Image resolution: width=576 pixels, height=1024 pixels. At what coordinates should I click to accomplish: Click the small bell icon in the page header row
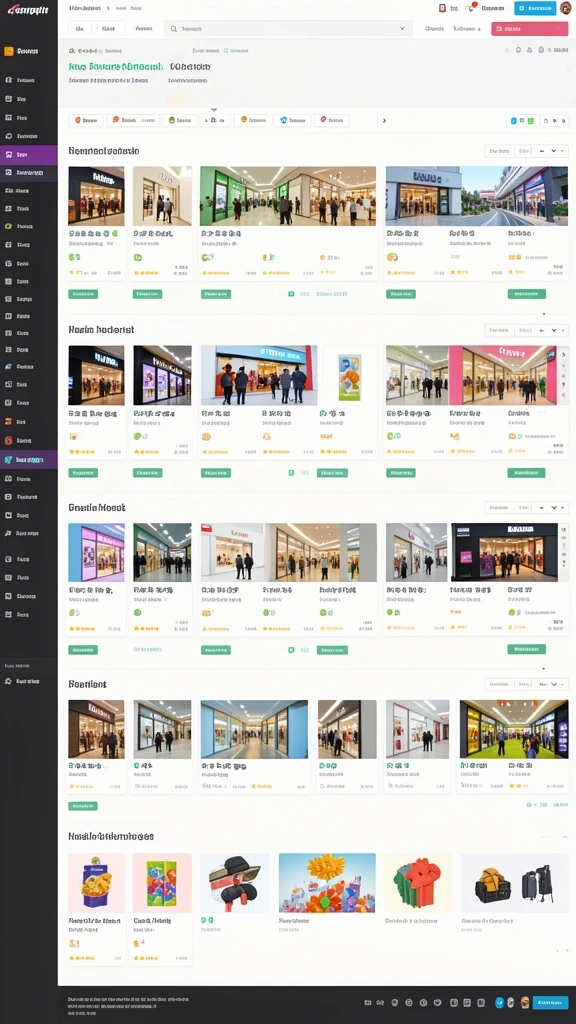530,50
